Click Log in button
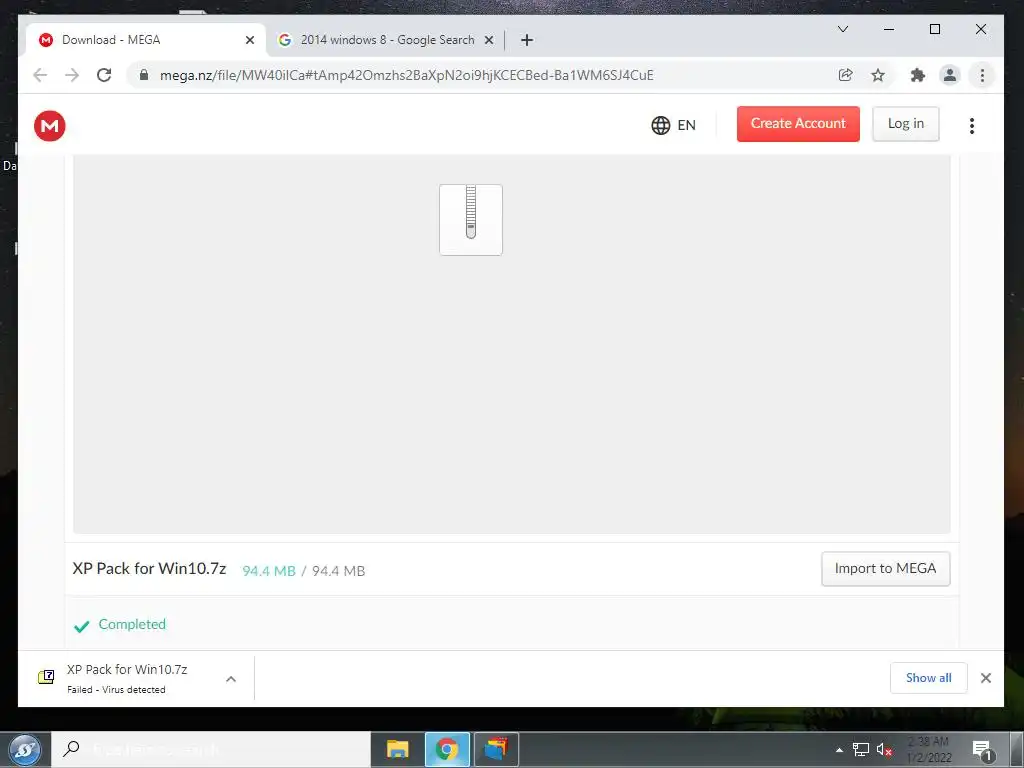 pyautogui.click(x=906, y=124)
